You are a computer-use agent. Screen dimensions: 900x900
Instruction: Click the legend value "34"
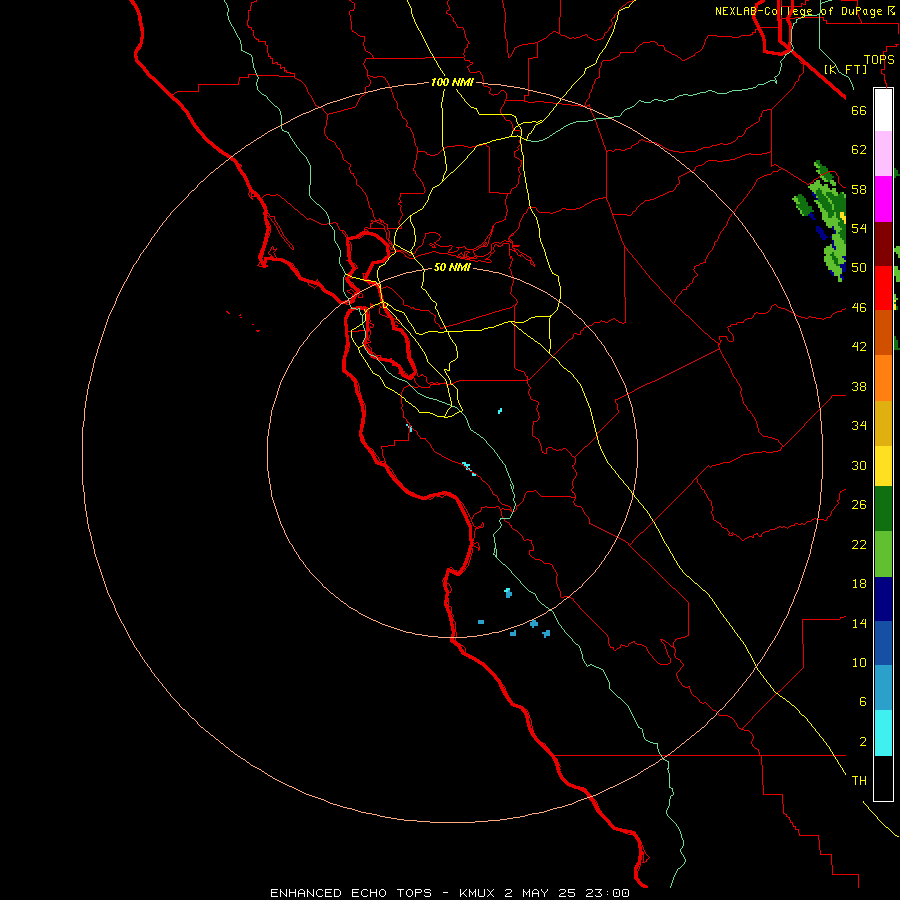(859, 426)
